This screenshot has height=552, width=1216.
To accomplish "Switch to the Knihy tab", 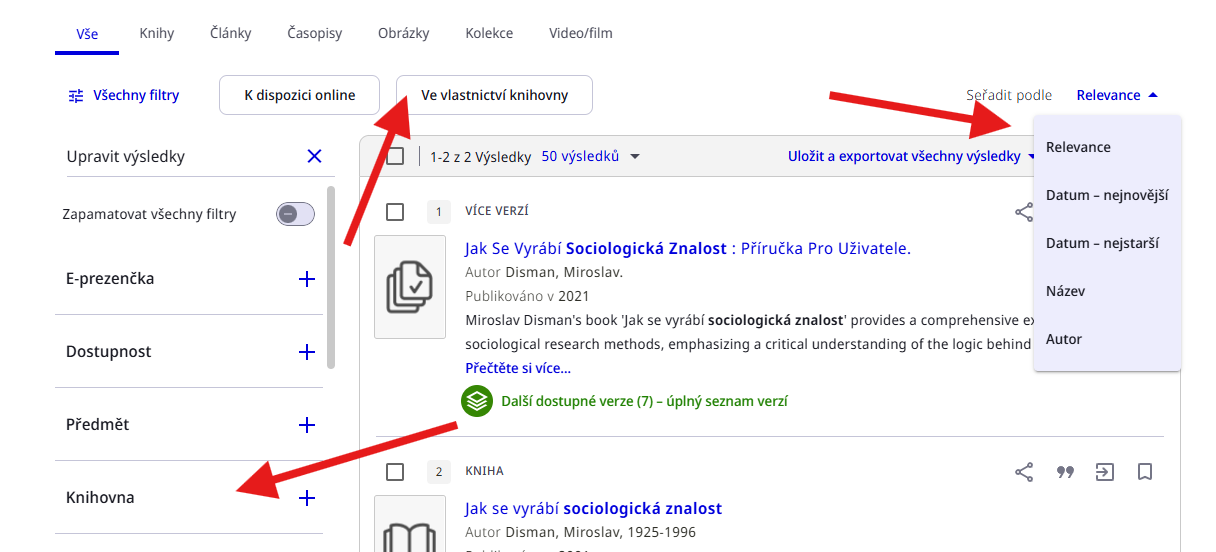I will (x=157, y=34).
